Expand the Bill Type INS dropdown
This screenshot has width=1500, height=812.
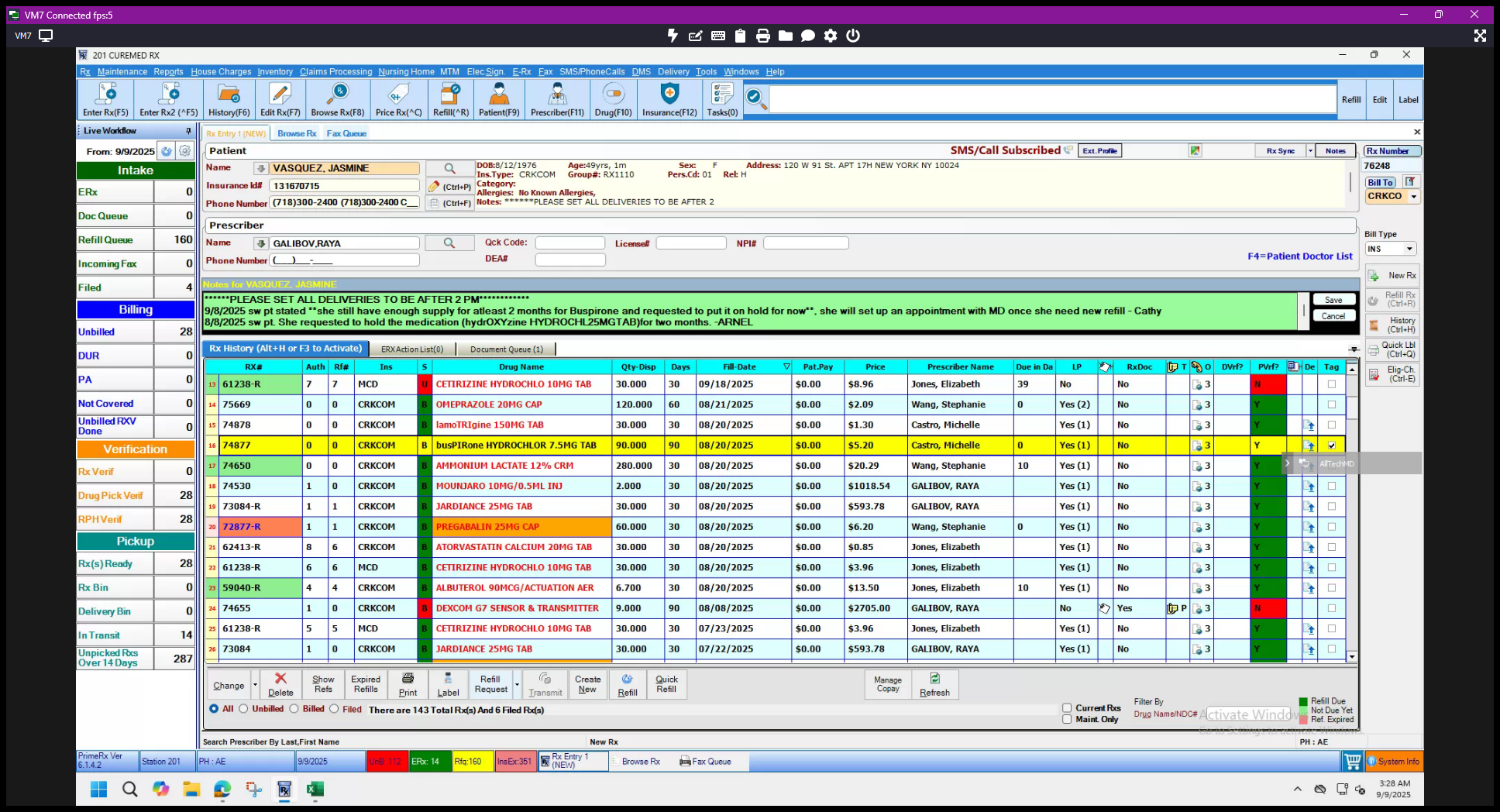pyautogui.click(x=1409, y=249)
